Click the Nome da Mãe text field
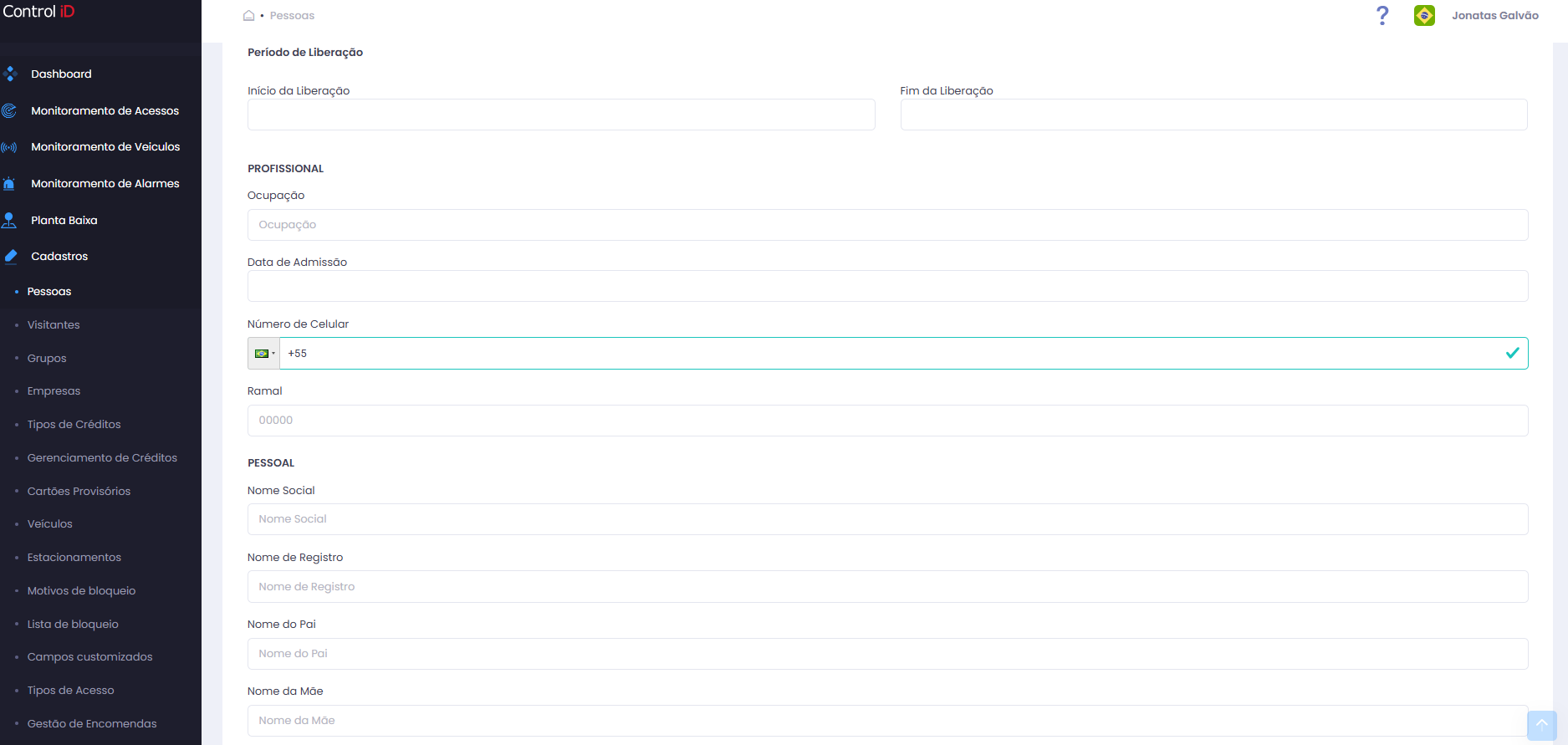Screen dimensions: 1568x745 (887, 721)
